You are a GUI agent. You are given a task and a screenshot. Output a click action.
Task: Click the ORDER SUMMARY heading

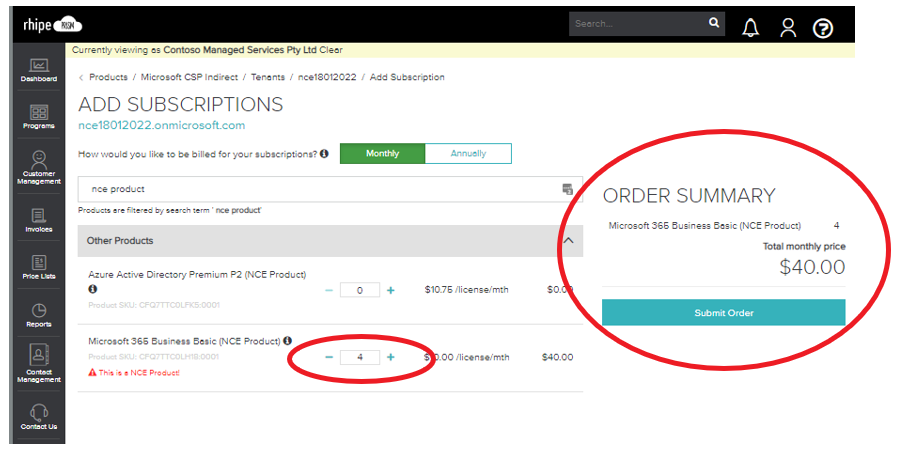coord(689,196)
